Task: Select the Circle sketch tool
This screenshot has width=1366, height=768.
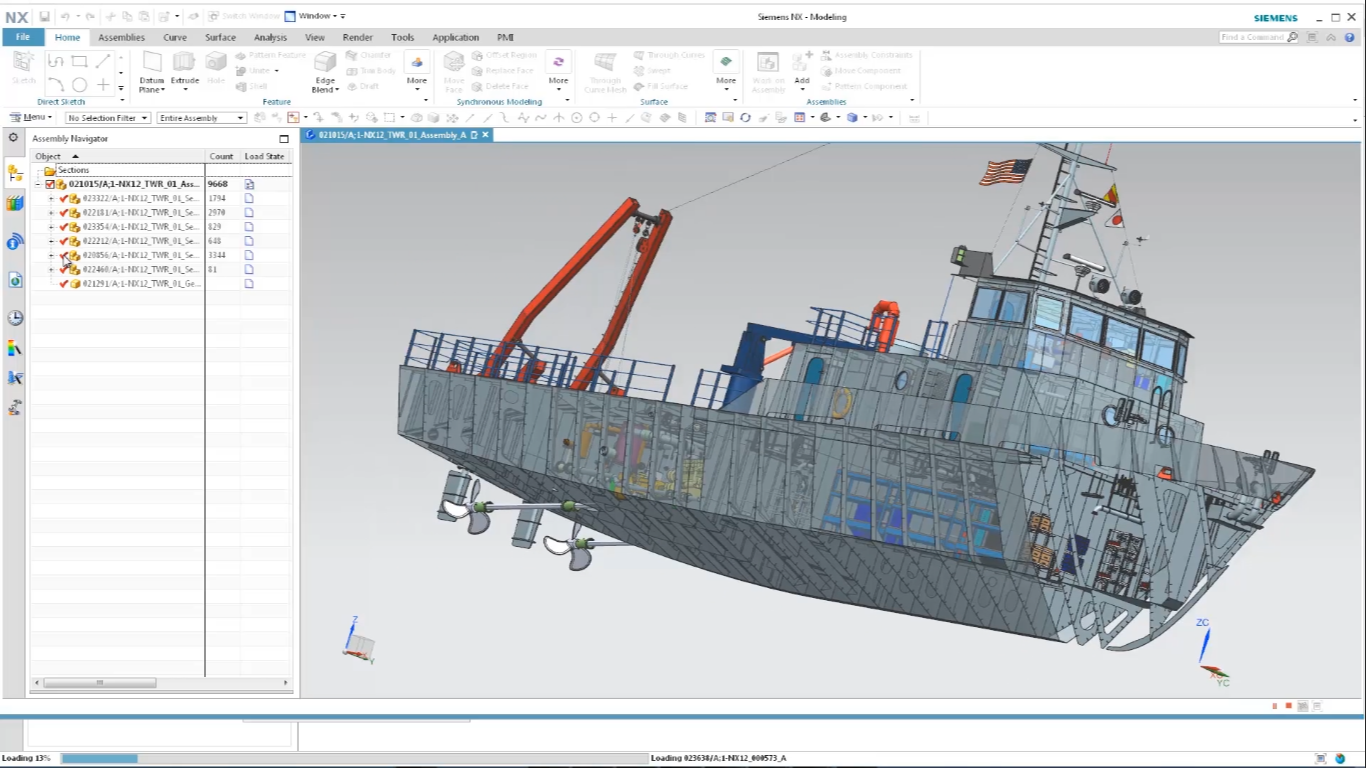Action: 79,85
